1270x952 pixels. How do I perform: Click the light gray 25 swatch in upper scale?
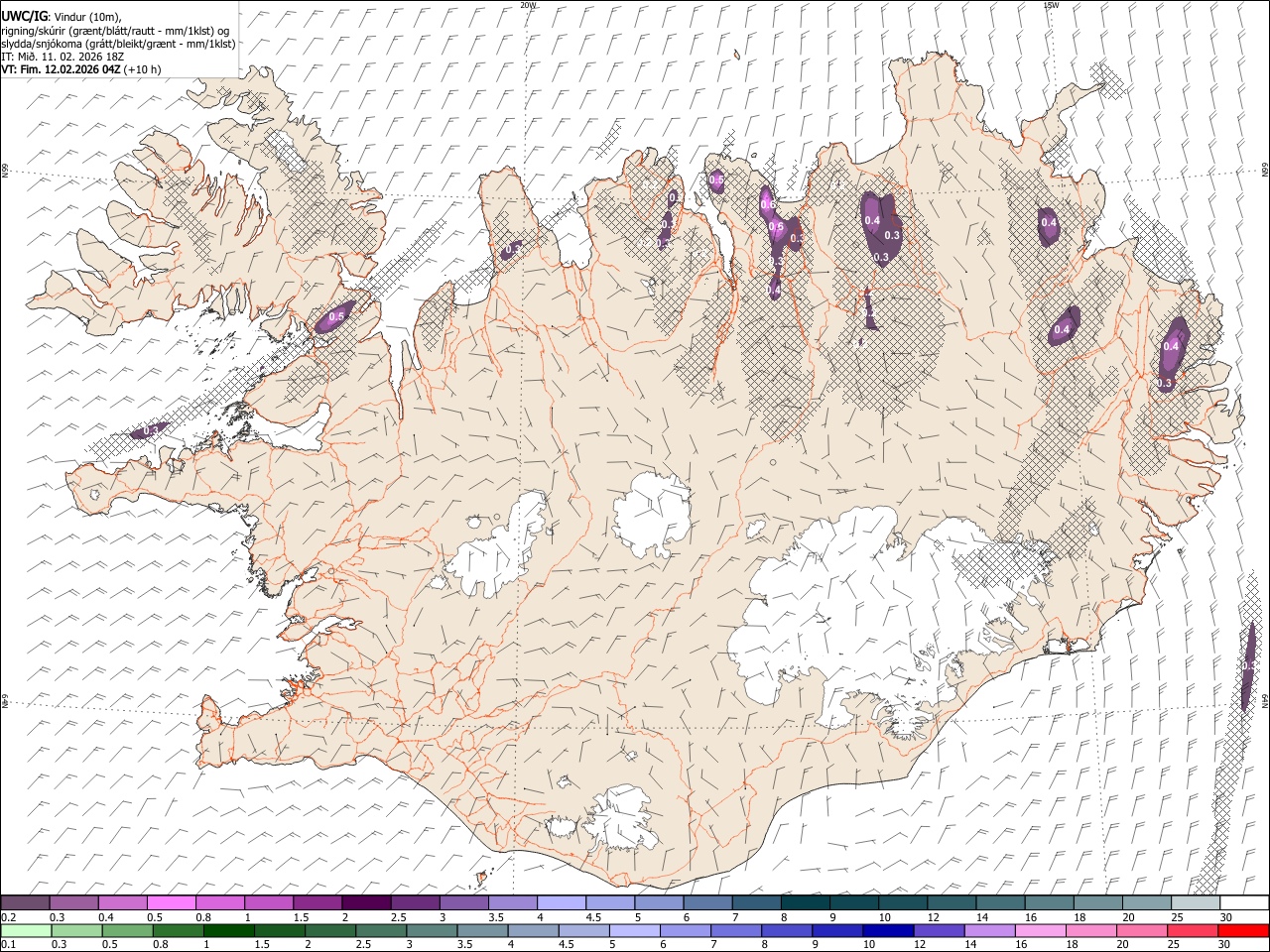click(1196, 903)
